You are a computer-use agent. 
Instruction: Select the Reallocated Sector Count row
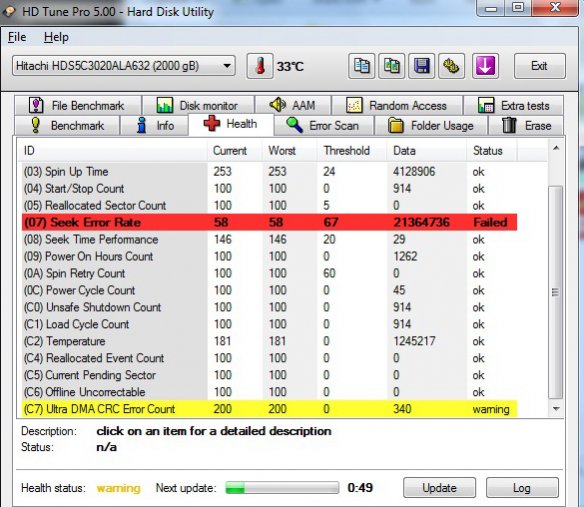click(269, 205)
